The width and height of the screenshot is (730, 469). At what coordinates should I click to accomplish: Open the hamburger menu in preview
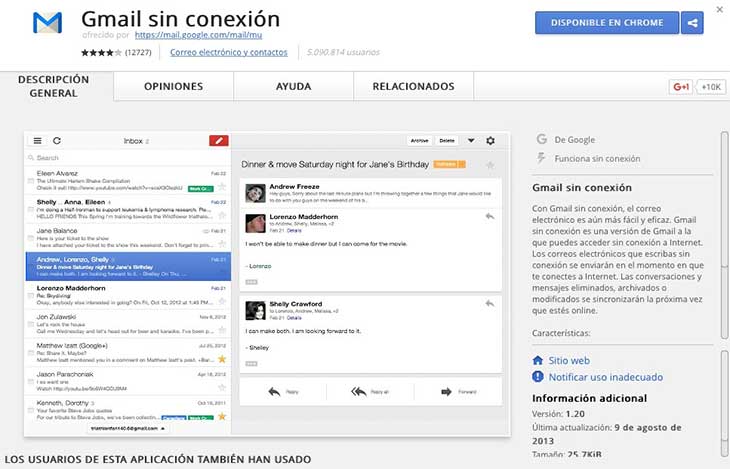click(x=38, y=141)
